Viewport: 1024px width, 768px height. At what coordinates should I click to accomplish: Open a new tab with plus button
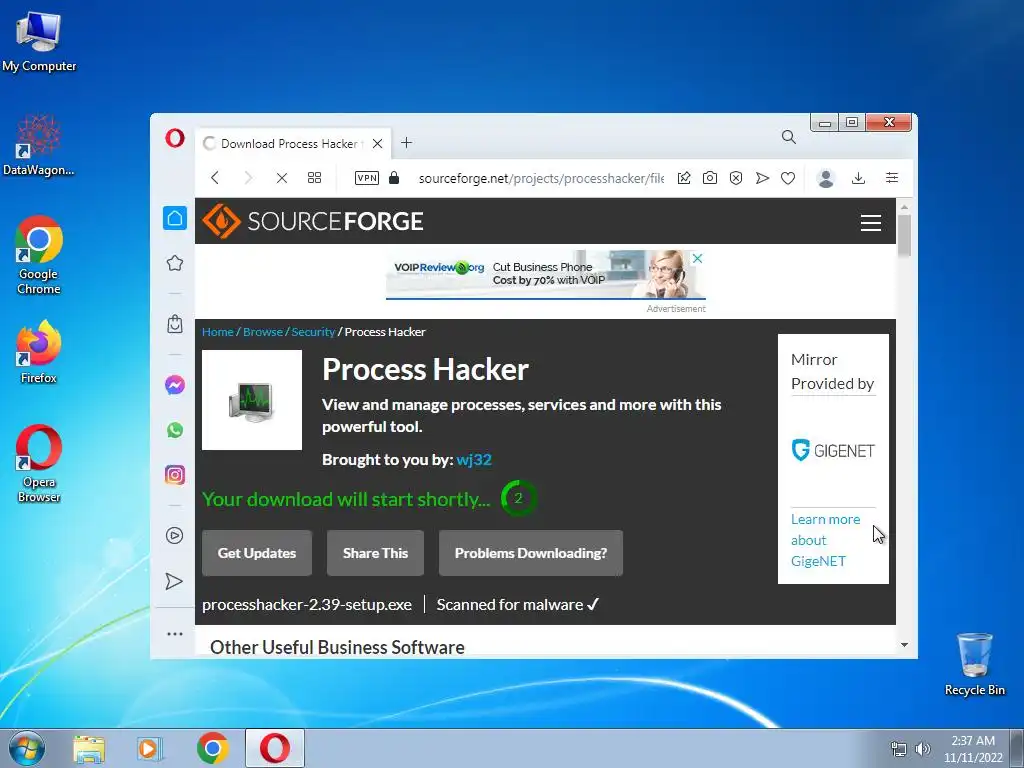point(406,142)
